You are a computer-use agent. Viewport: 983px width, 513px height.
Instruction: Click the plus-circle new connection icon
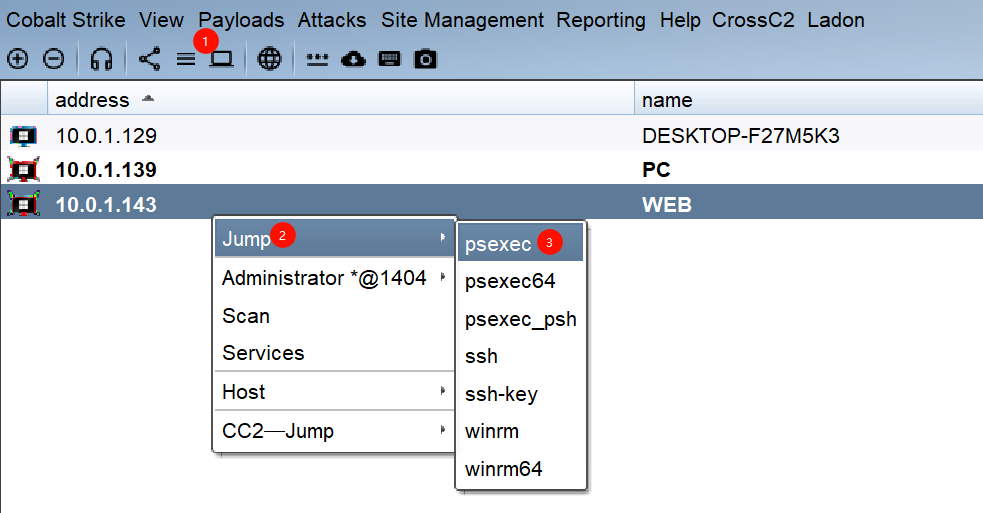tap(18, 59)
